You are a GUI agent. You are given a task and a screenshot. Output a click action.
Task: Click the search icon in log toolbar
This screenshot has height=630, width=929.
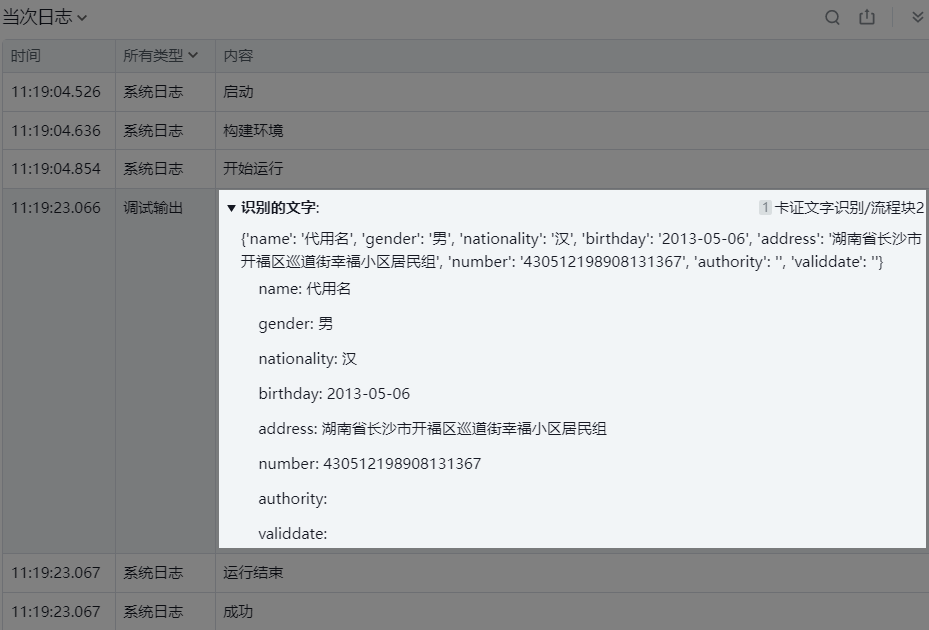832,18
